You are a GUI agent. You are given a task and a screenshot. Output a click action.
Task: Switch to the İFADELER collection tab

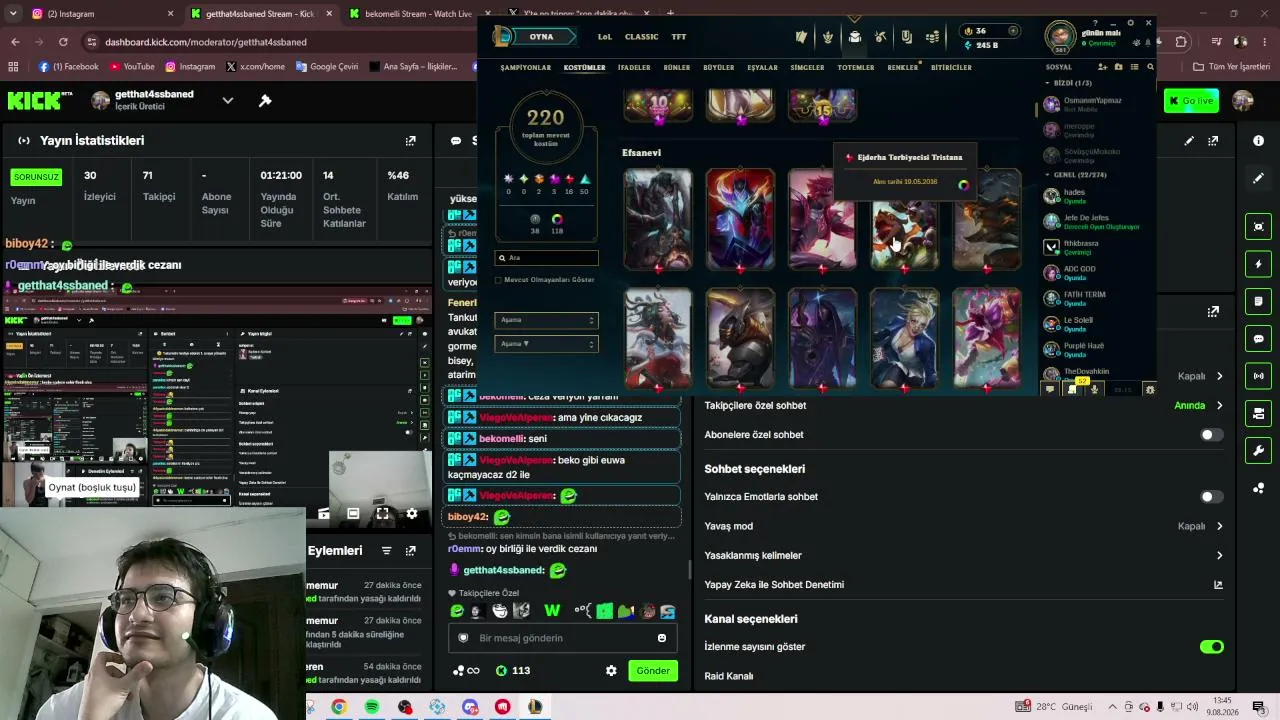(x=634, y=68)
